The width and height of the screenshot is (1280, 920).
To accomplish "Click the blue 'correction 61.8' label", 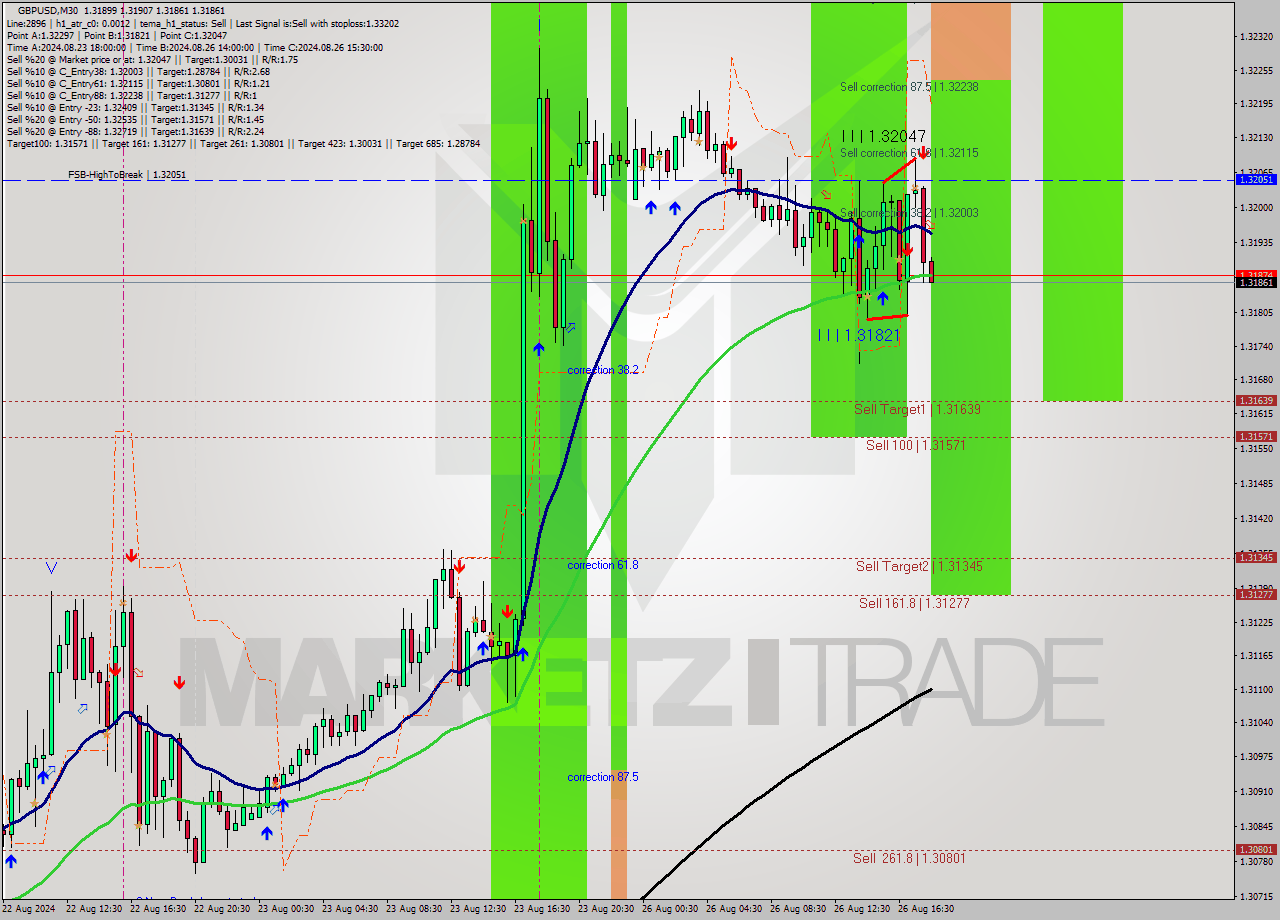I will click(603, 565).
